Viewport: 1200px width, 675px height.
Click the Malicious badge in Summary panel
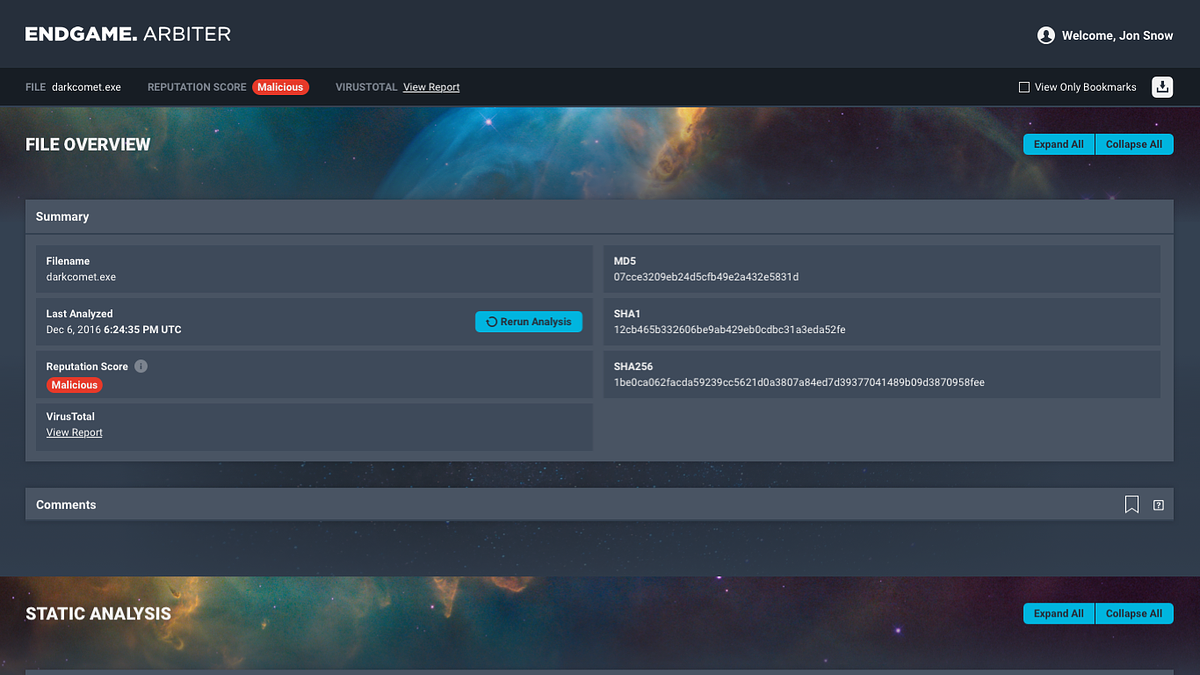[x=75, y=385]
